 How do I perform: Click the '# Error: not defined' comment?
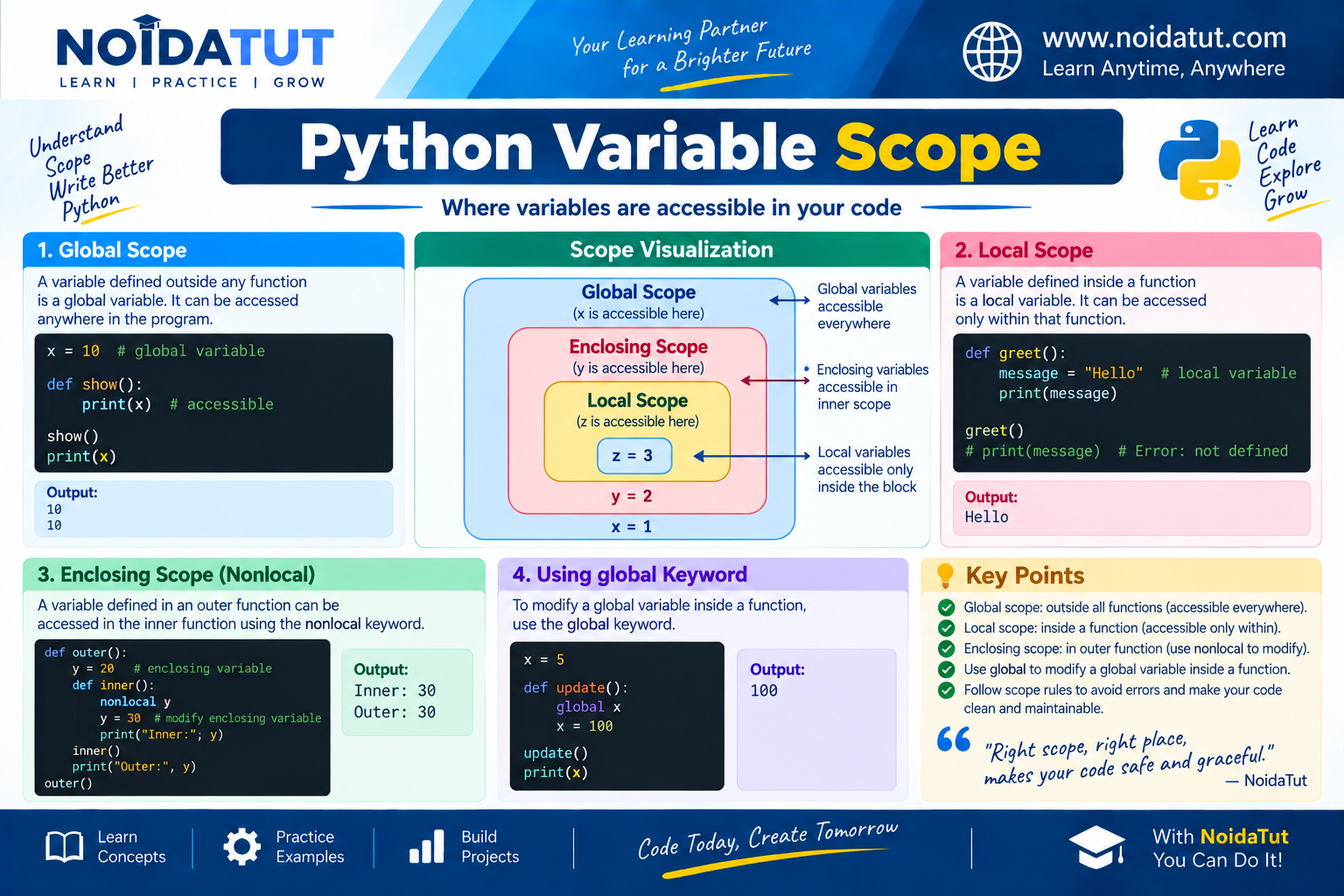click(1203, 451)
